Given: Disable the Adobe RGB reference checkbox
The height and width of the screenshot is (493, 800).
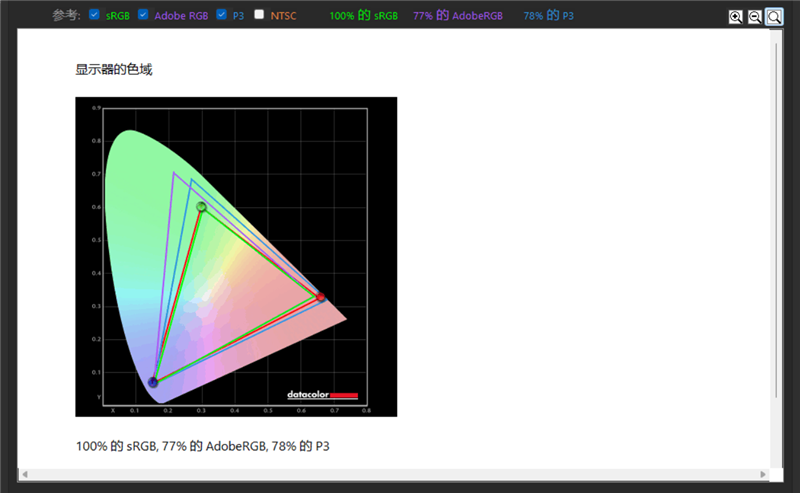Looking at the screenshot, I should pyautogui.click(x=143, y=15).
